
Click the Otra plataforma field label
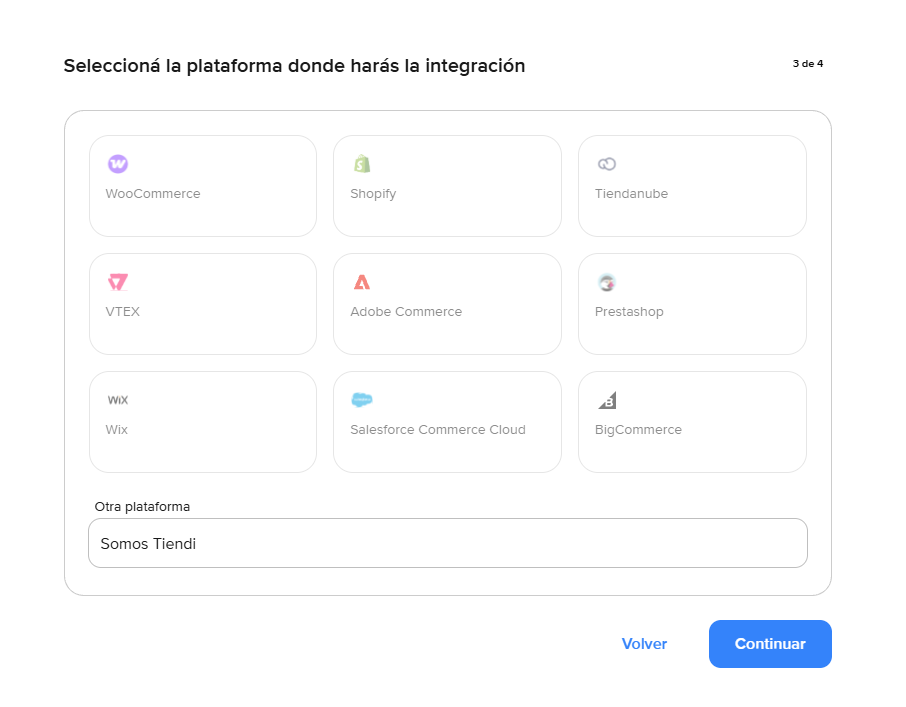[142, 507]
